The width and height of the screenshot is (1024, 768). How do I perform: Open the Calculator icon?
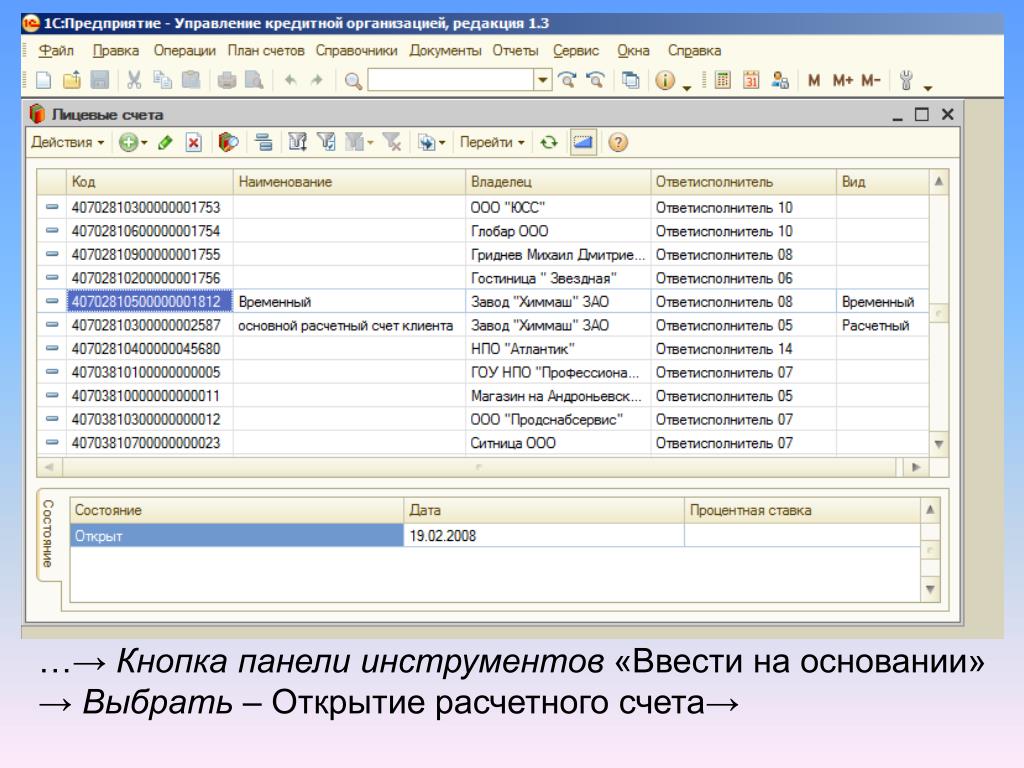(723, 80)
